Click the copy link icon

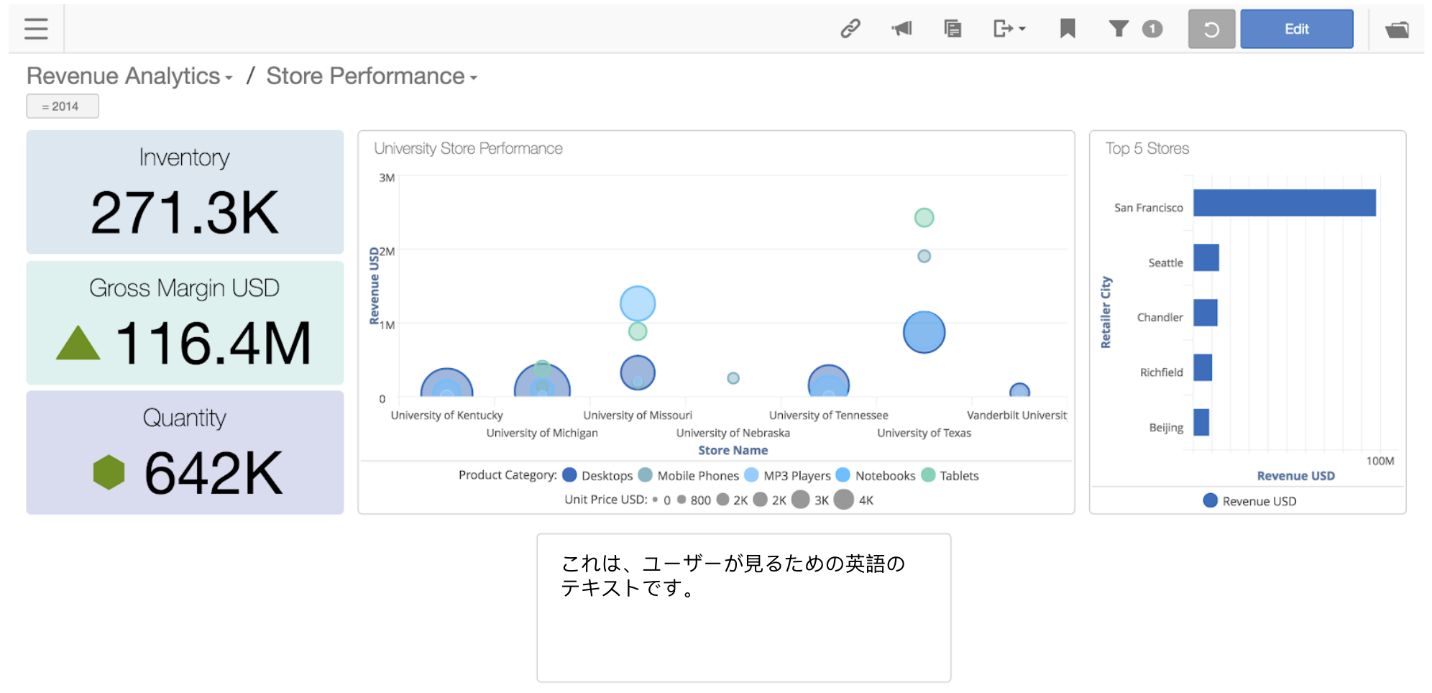850,29
